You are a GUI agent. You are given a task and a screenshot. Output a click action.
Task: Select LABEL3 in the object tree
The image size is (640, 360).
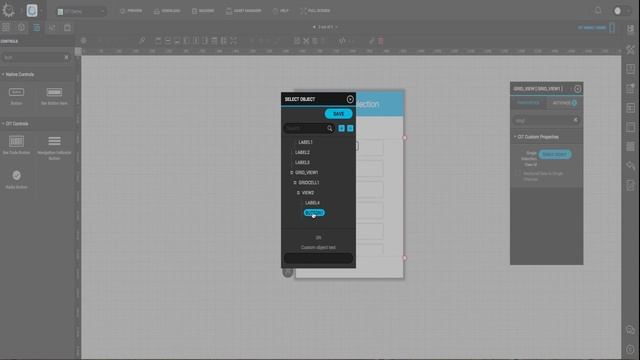click(302, 162)
